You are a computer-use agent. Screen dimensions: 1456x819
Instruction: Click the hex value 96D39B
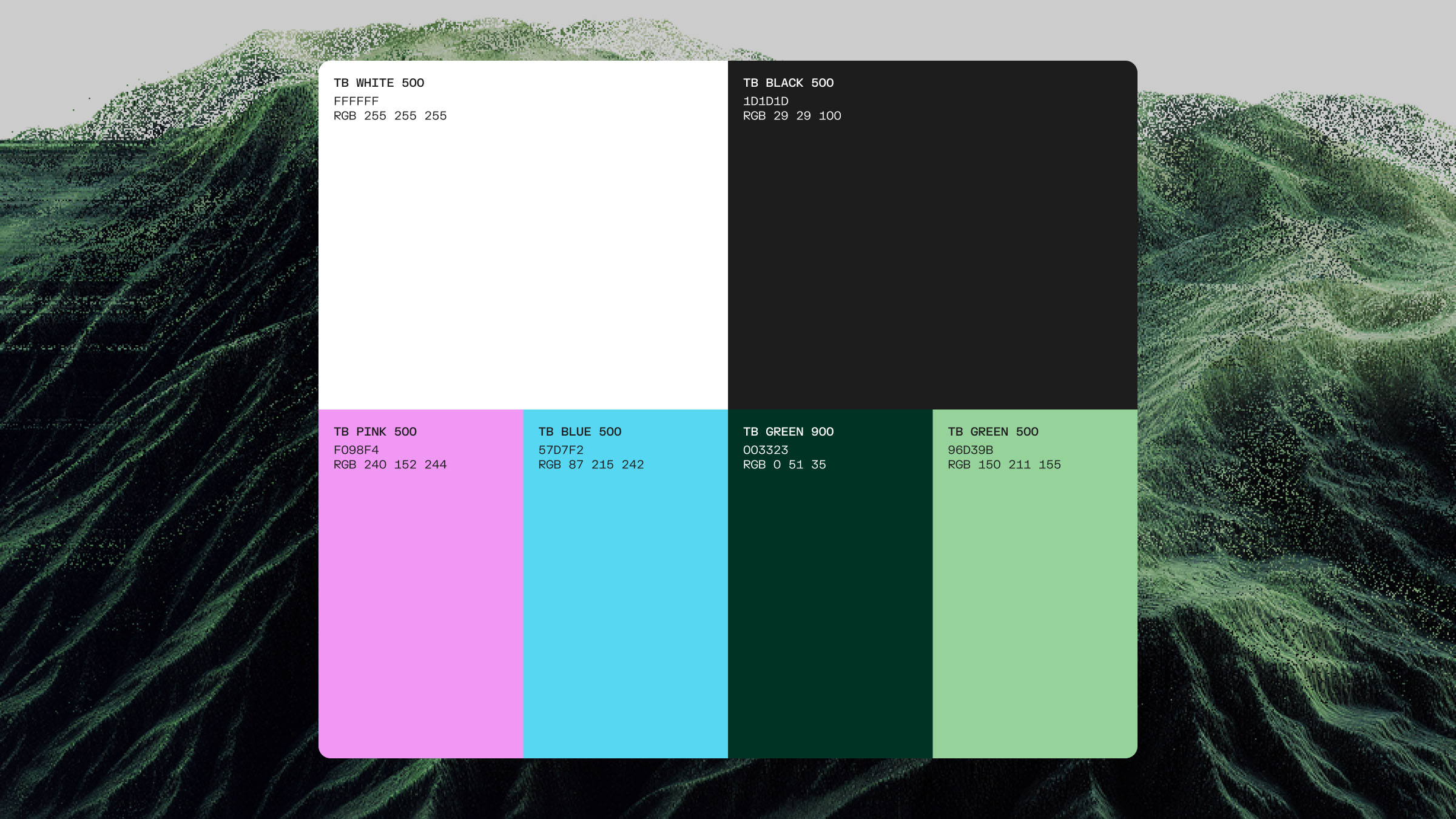tap(971, 450)
